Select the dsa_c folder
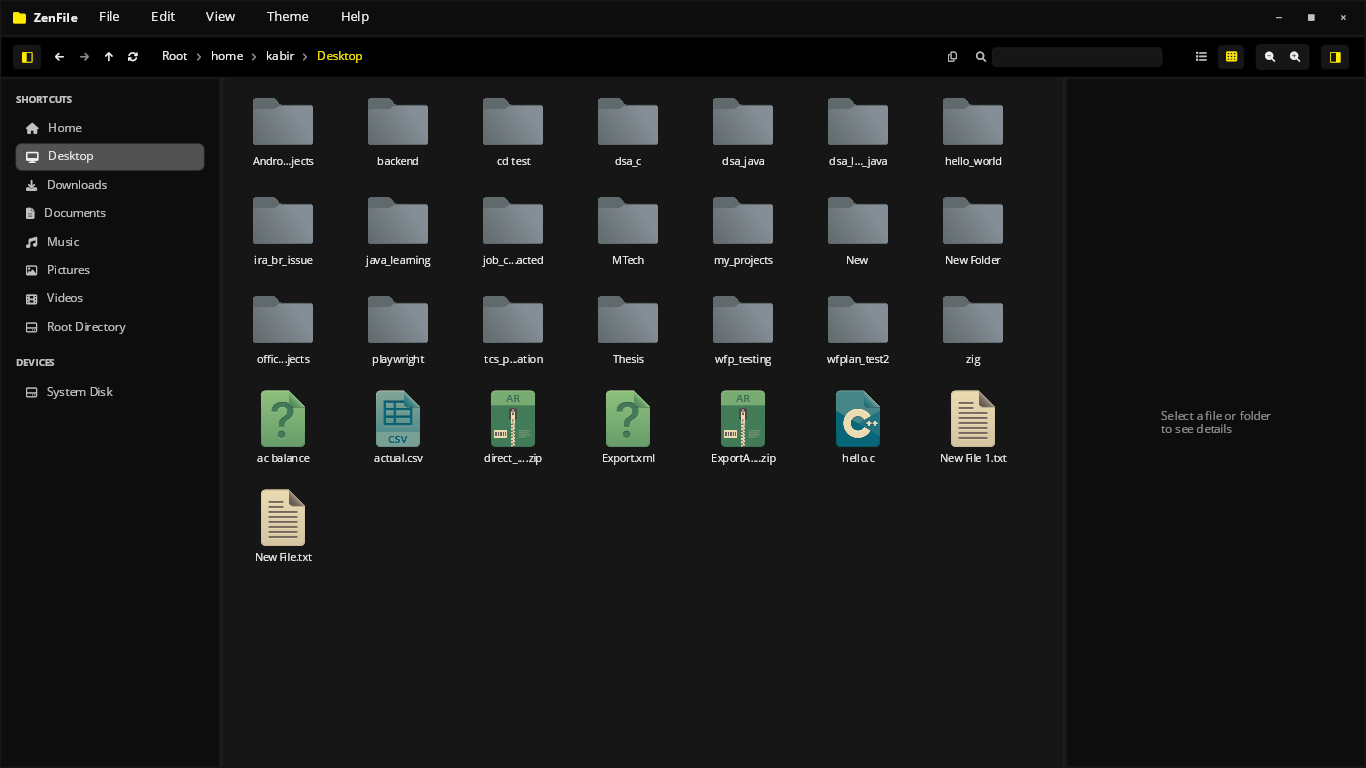 click(628, 131)
